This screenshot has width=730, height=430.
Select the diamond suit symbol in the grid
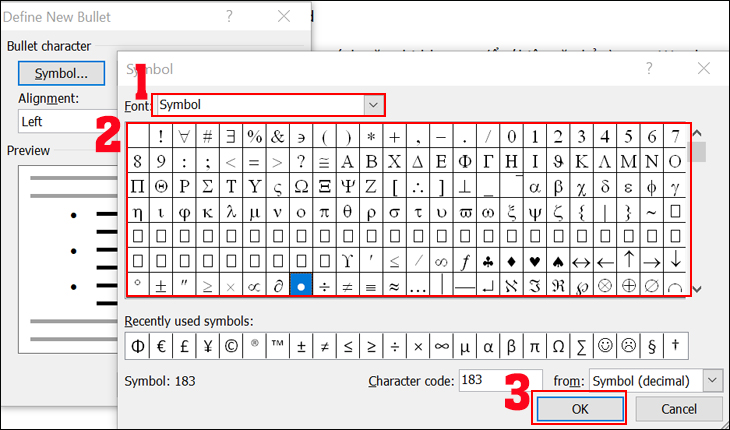point(511,261)
